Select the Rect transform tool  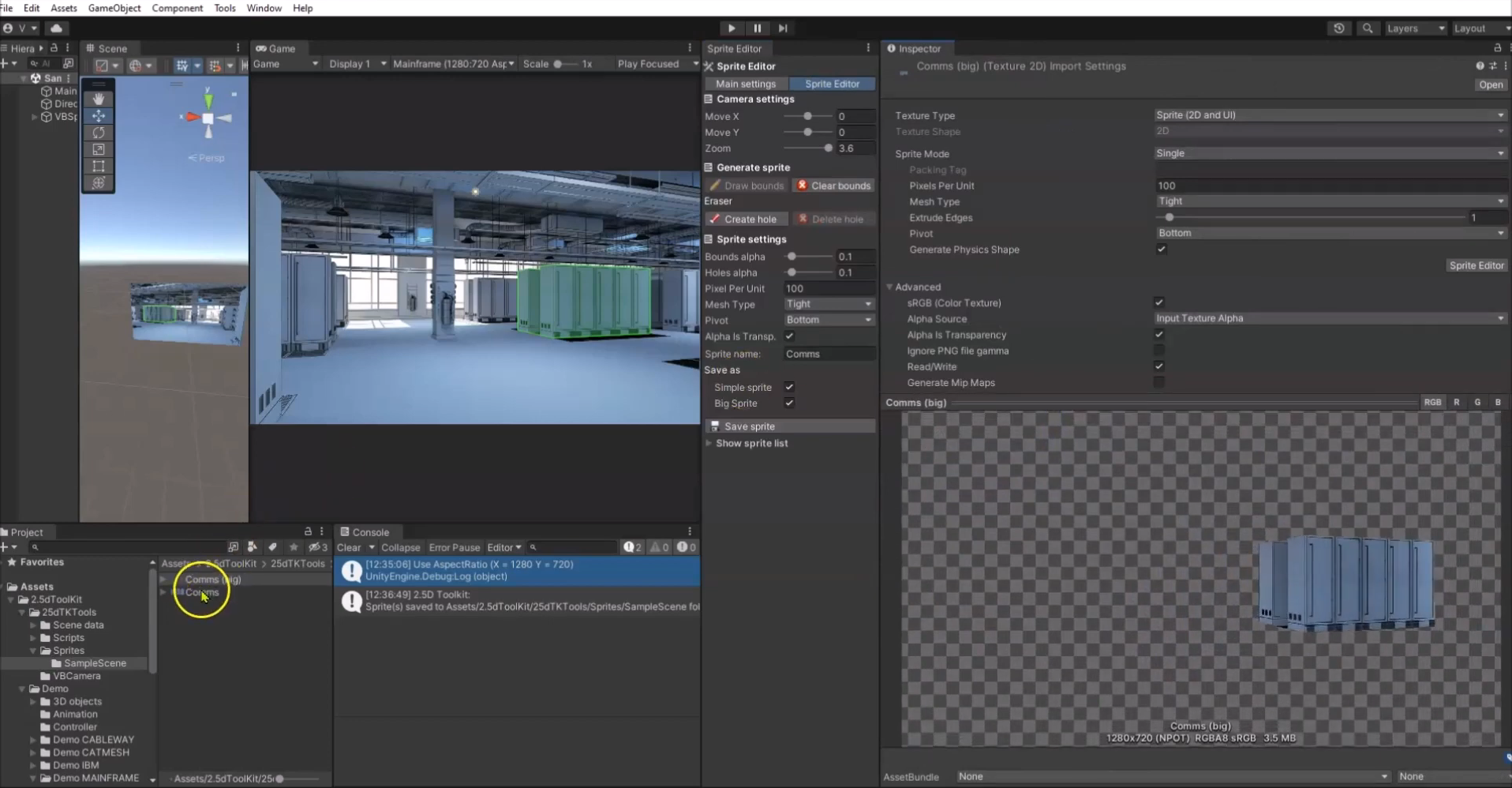pyautogui.click(x=99, y=166)
